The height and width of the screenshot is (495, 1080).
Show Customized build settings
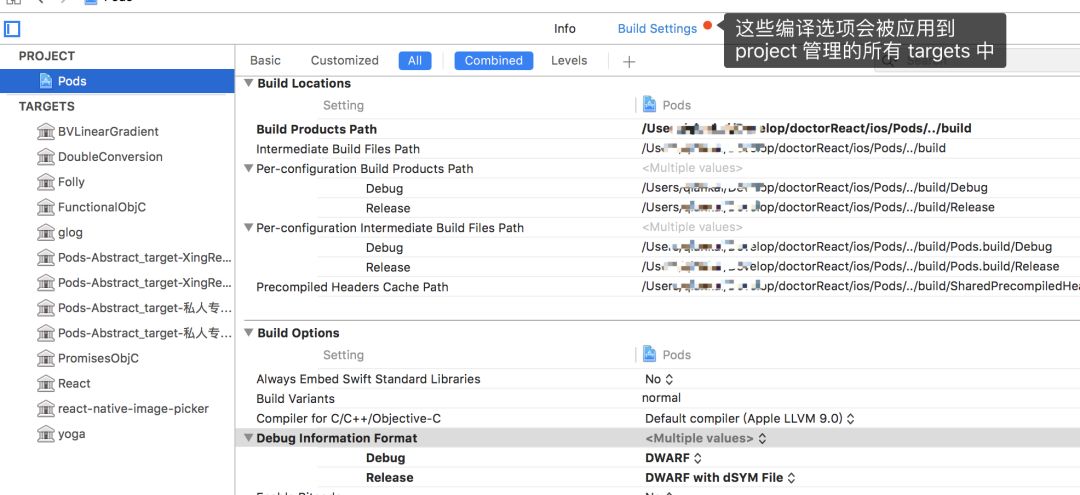pyautogui.click(x=344, y=61)
